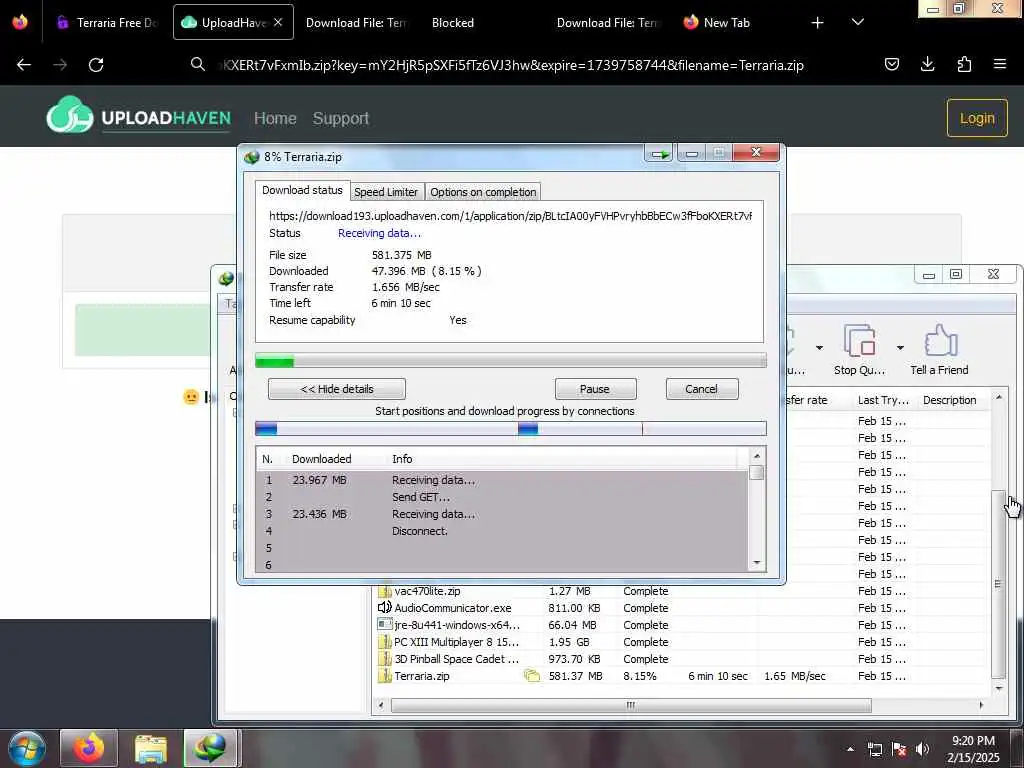This screenshot has height=768, width=1024.
Task: Show hidden tray icons arrow
Action: (x=850, y=749)
